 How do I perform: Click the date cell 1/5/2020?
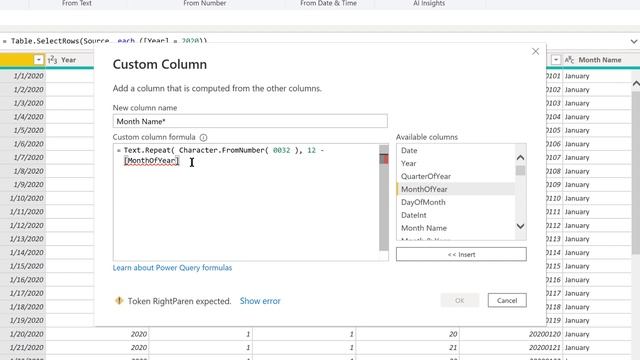pyautogui.click(x=23, y=130)
